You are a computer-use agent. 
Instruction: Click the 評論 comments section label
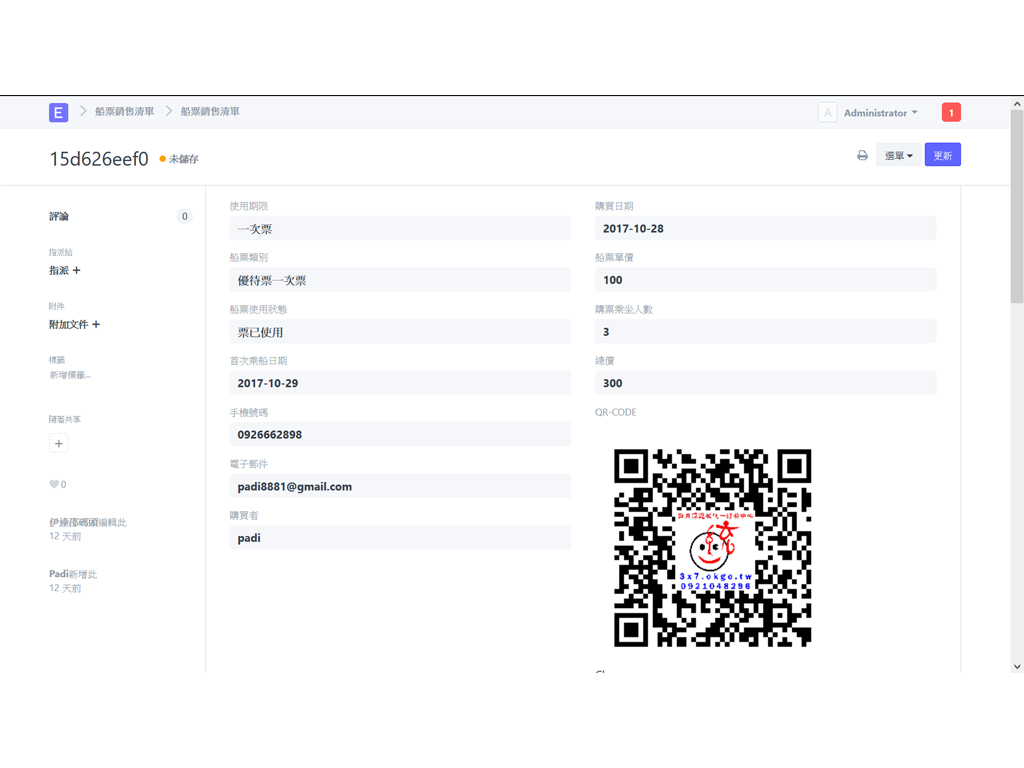(59, 216)
